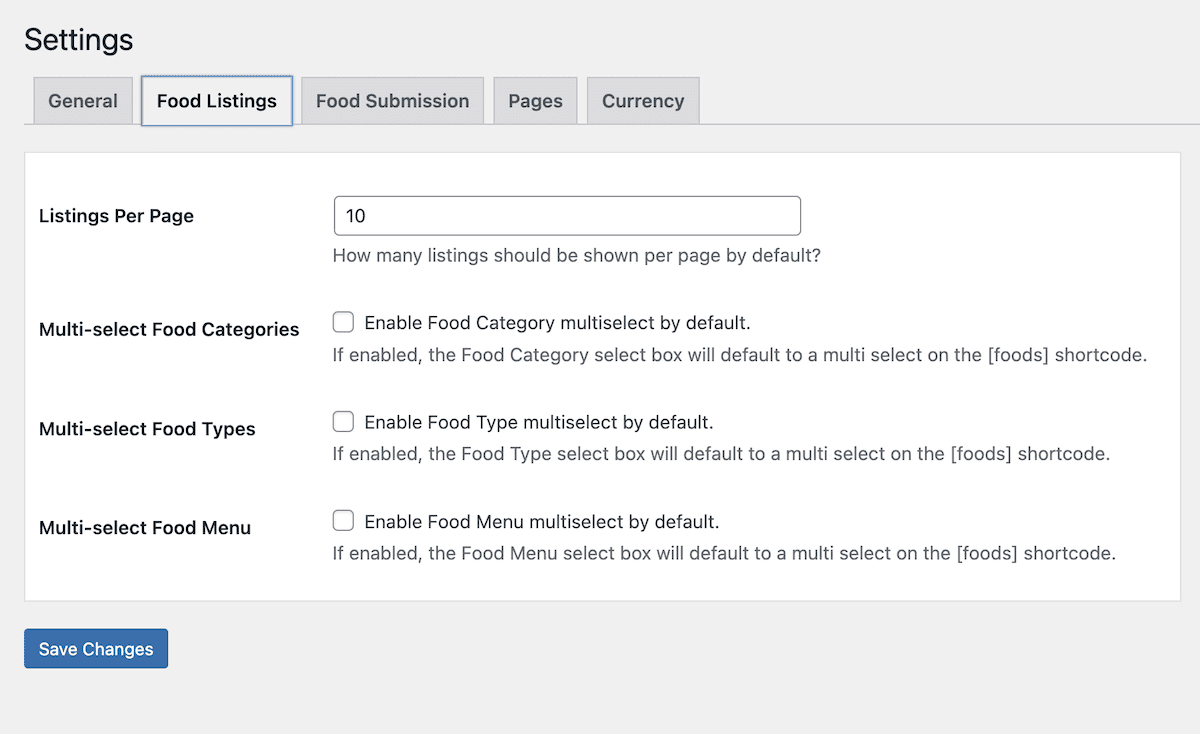Click the Food Menu select box description
Screen dimensions: 1200x734
coord(724,552)
